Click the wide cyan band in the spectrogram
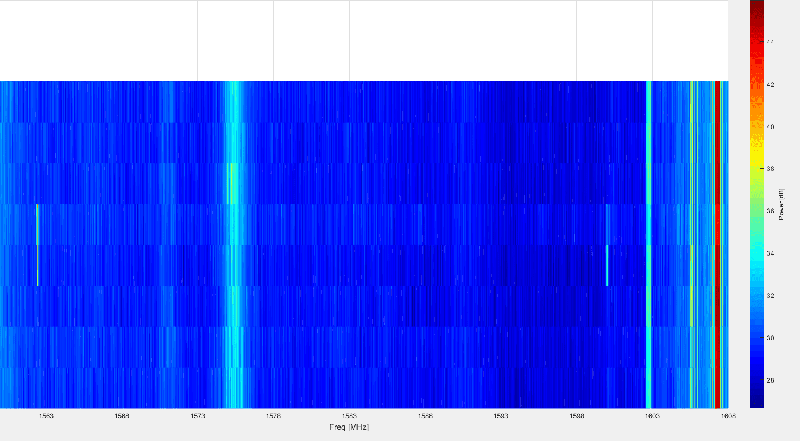This screenshot has height=441, width=800. click(x=234, y=240)
